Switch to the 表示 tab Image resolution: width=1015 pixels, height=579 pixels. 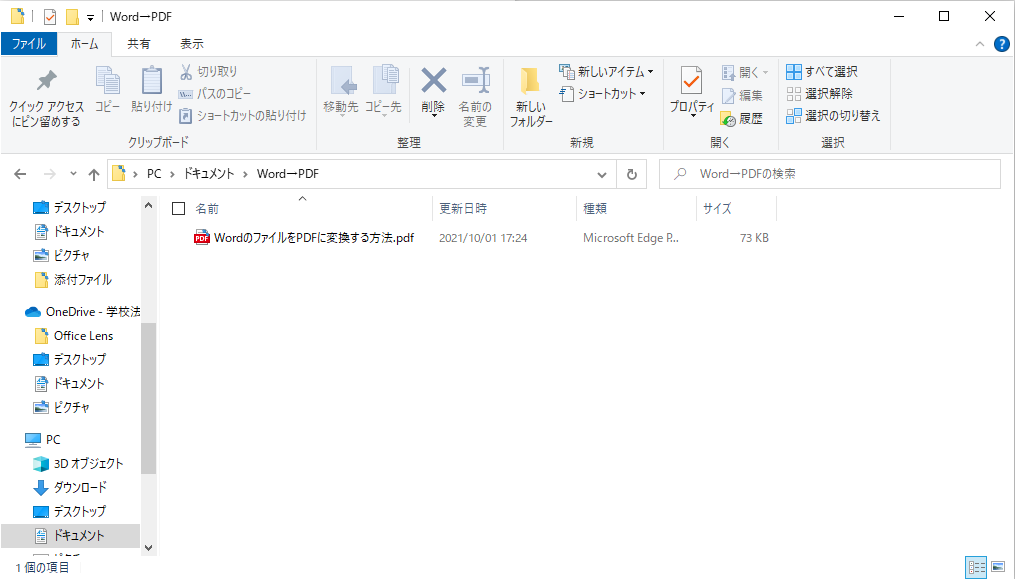click(192, 44)
